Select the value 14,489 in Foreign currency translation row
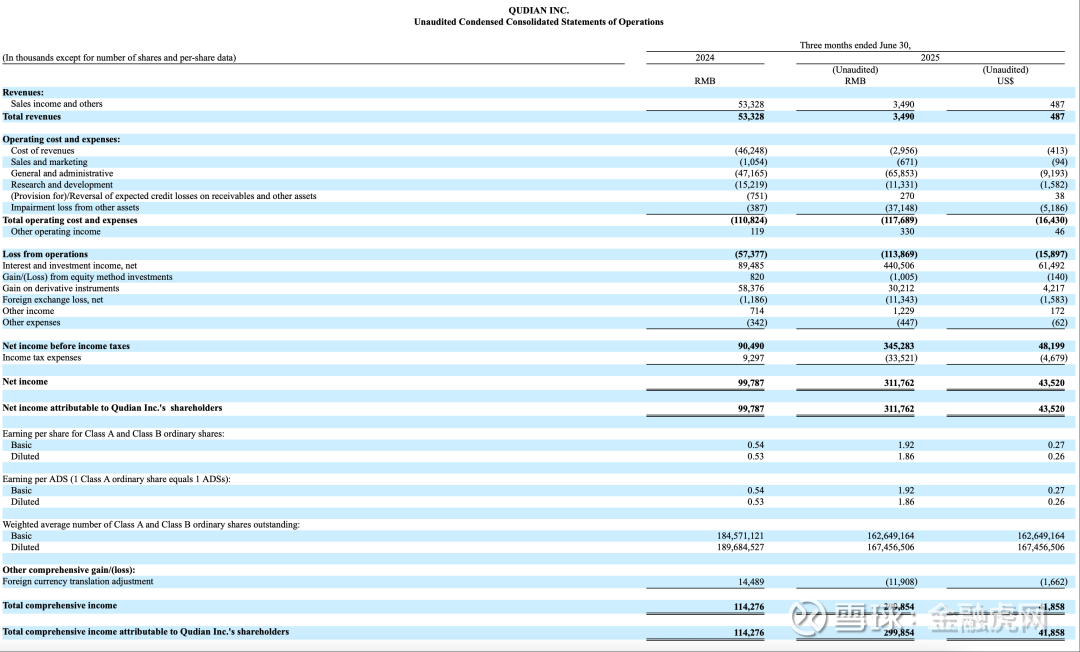 click(751, 582)
